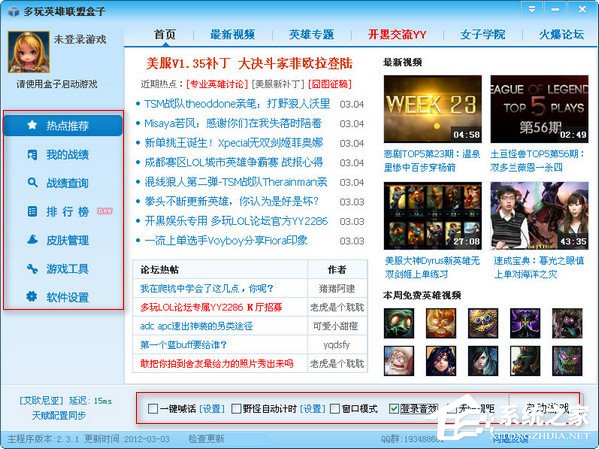The image size is (599, 449).
Task: Open the 开黑交流YY tab
Action: (397, 34)
